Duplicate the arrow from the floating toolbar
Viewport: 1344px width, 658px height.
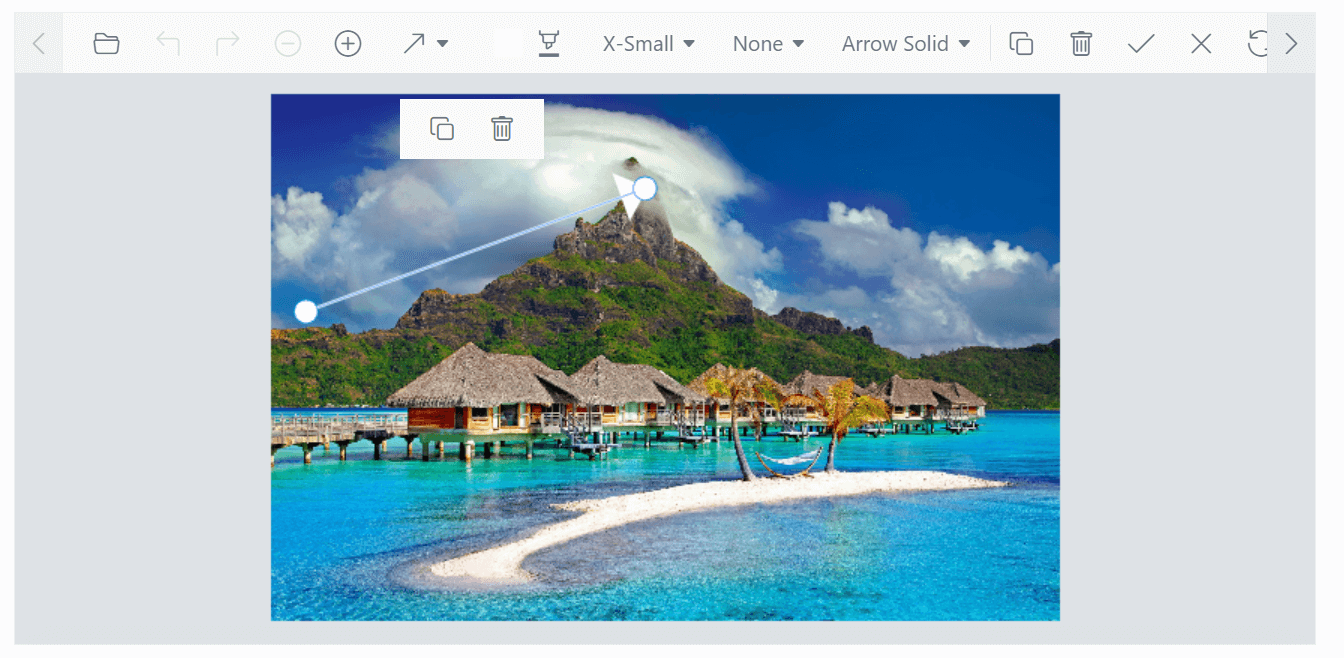(442, 128)
